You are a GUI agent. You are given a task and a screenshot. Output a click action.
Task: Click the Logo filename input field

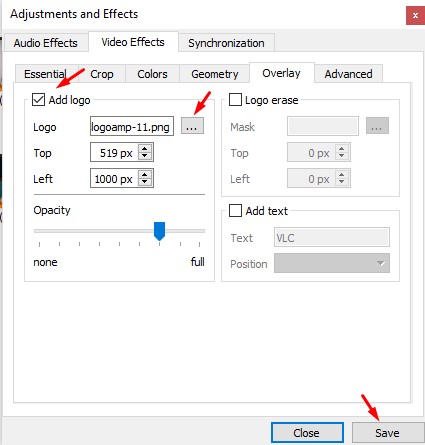(x=132, y=126)
